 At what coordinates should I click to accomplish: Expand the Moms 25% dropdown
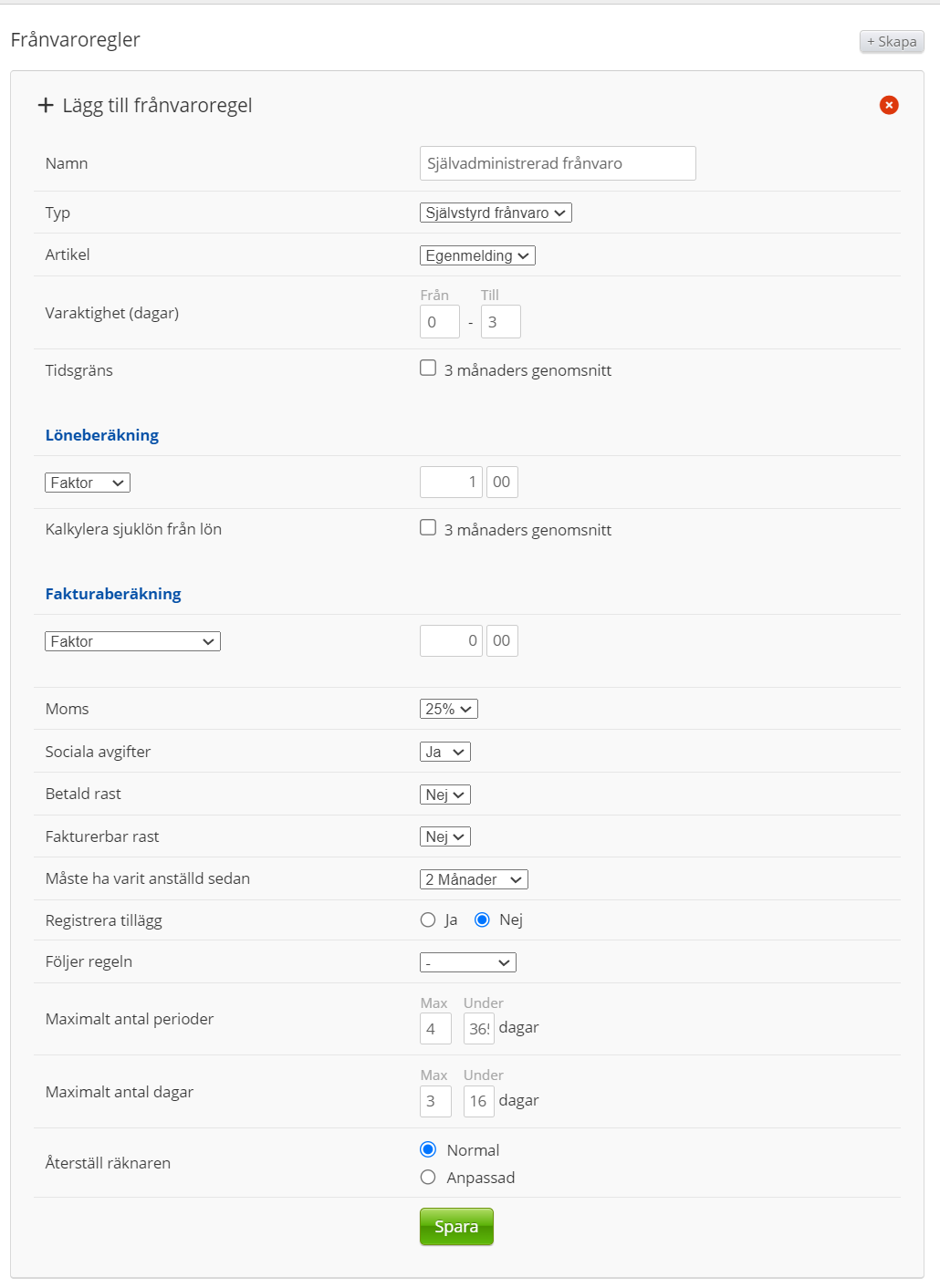click(x=448, y=709)
